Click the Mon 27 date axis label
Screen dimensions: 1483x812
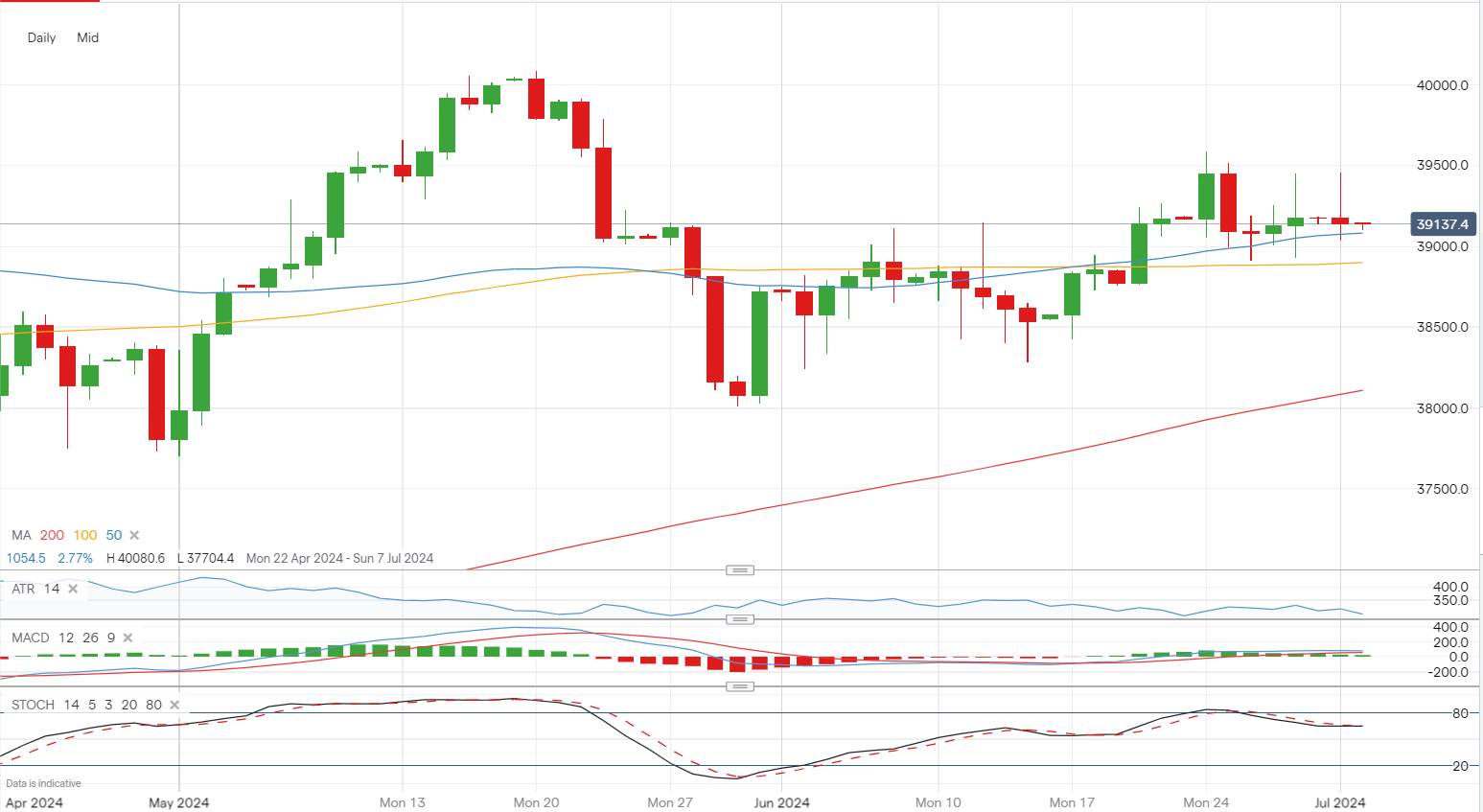670,802
